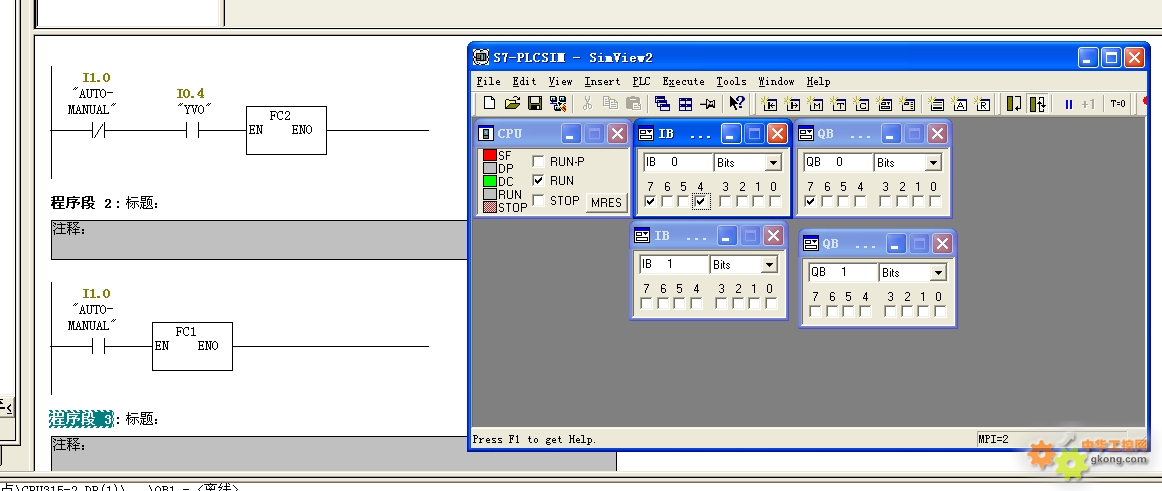Image resolution: width=1162 pixels, height=491 pixels.
Task: Activate the context Help arrow icon
Action: [737, 104]
